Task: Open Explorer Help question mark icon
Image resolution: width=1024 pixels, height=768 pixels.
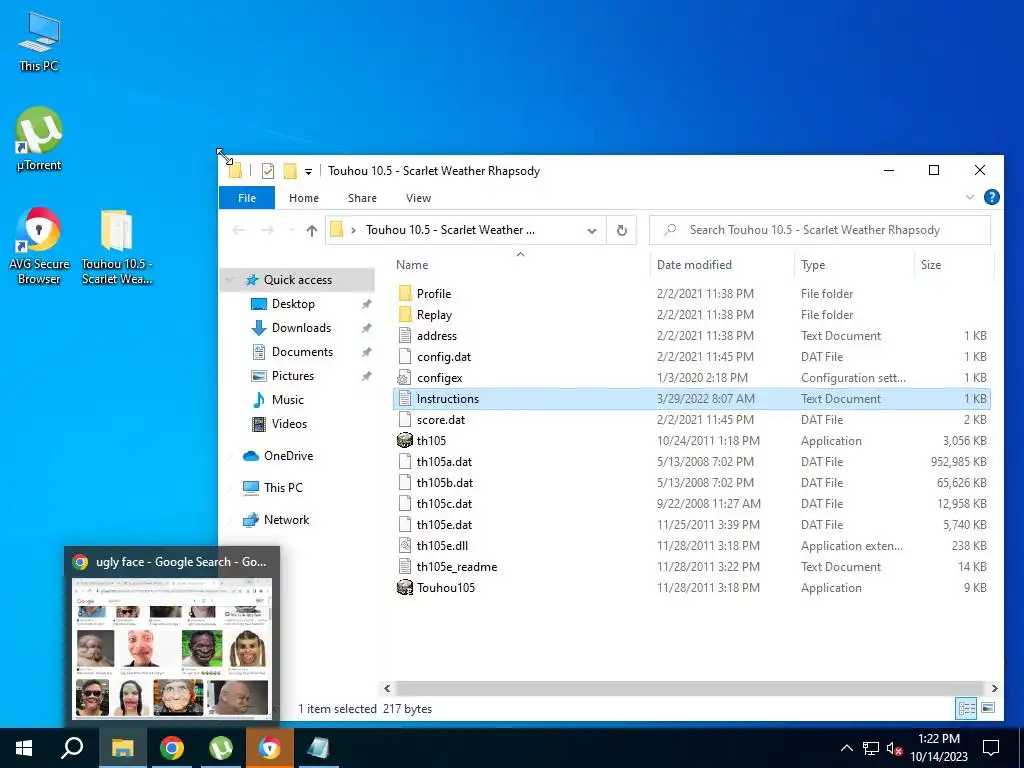Action: (x=991, y=197)
